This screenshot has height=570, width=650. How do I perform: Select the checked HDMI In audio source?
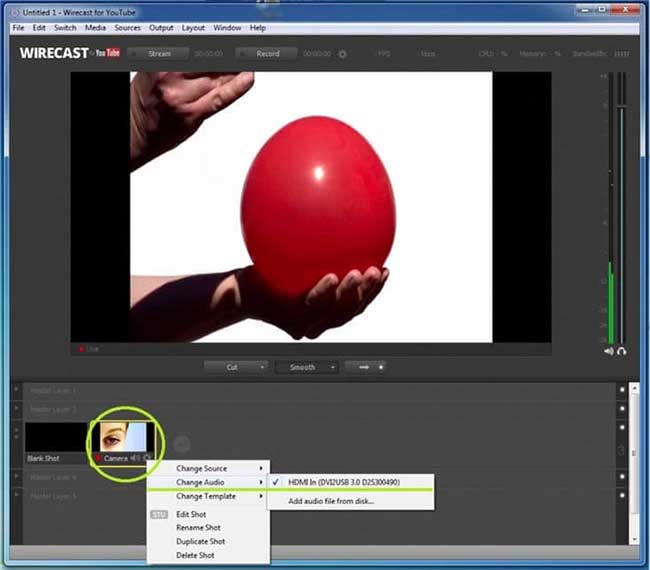point(345,482)
